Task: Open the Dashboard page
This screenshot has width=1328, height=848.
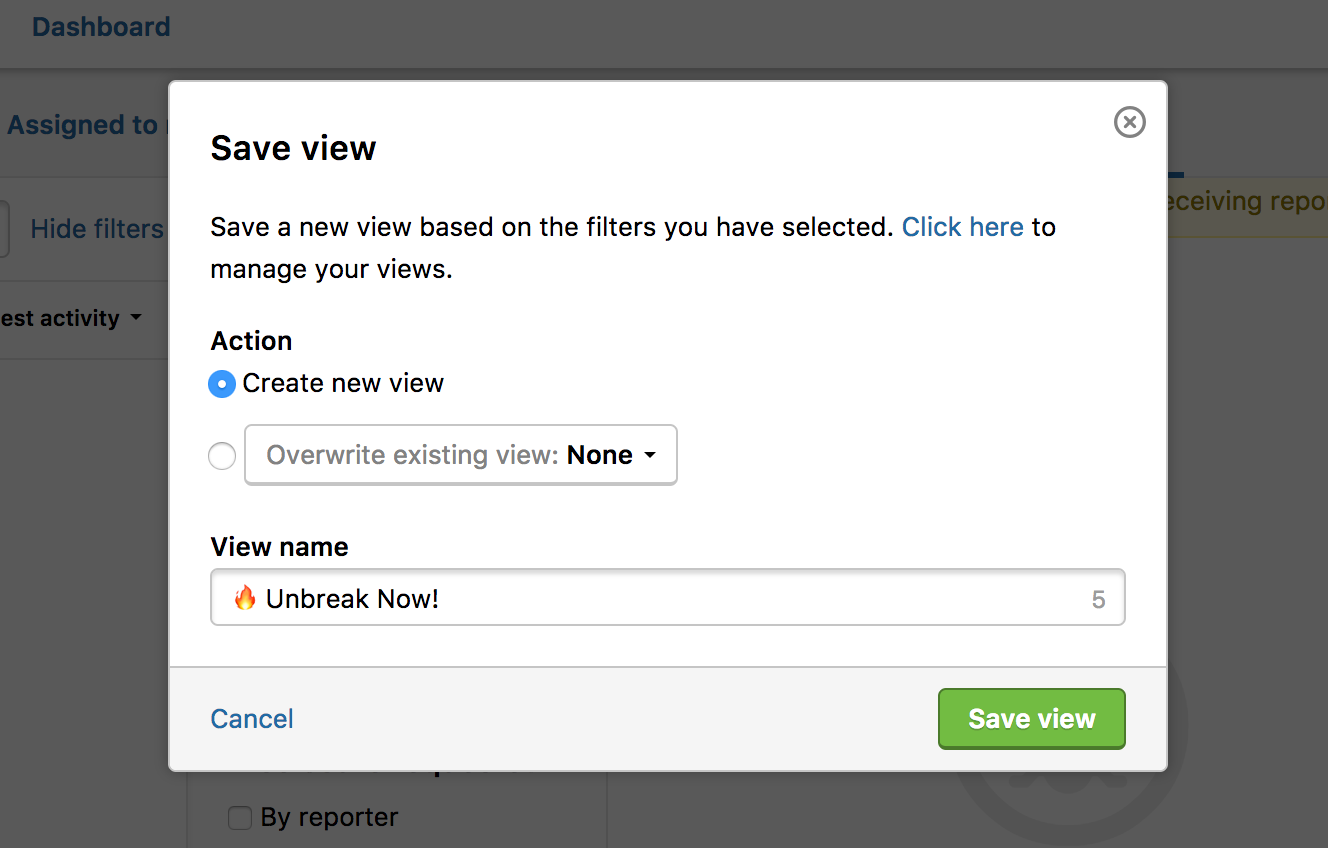Action: pos(101,27)
